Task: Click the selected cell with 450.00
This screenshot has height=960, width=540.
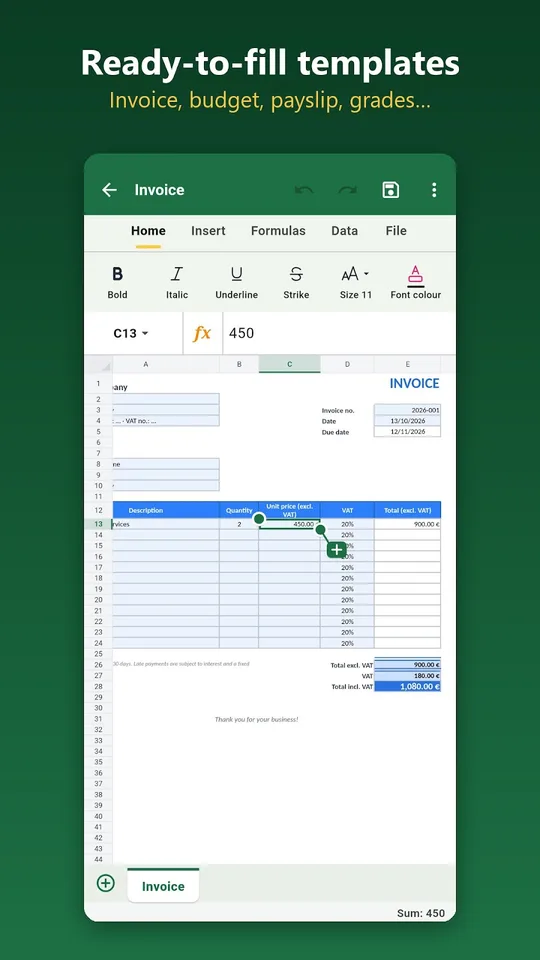Action: pyautogui.click(x=290, y=524)
